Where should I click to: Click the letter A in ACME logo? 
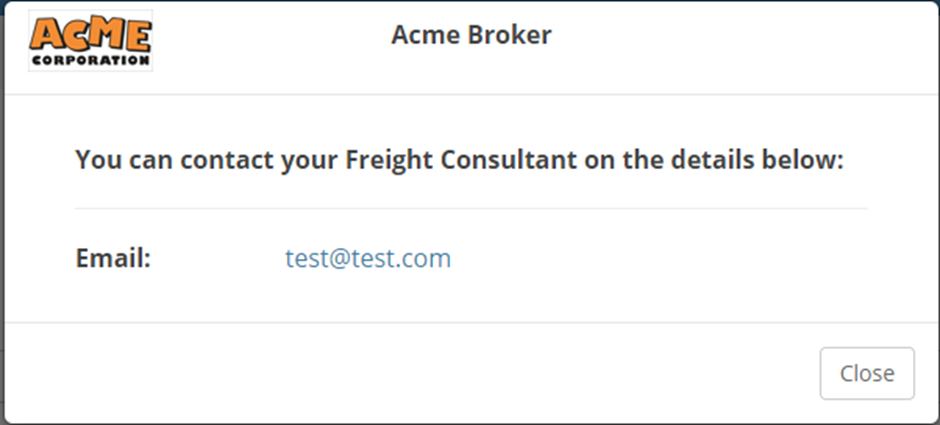46,35
